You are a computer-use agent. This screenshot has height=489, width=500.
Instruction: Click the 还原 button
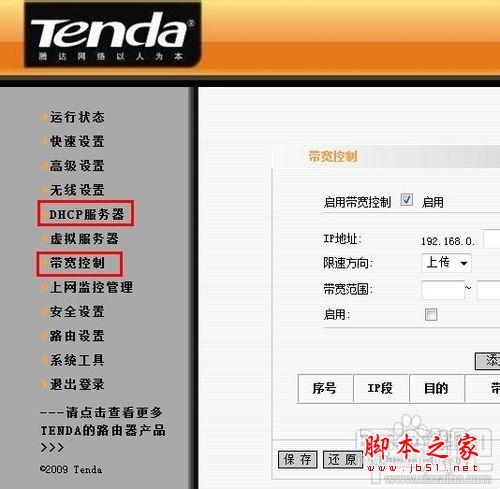click(343, 460)
